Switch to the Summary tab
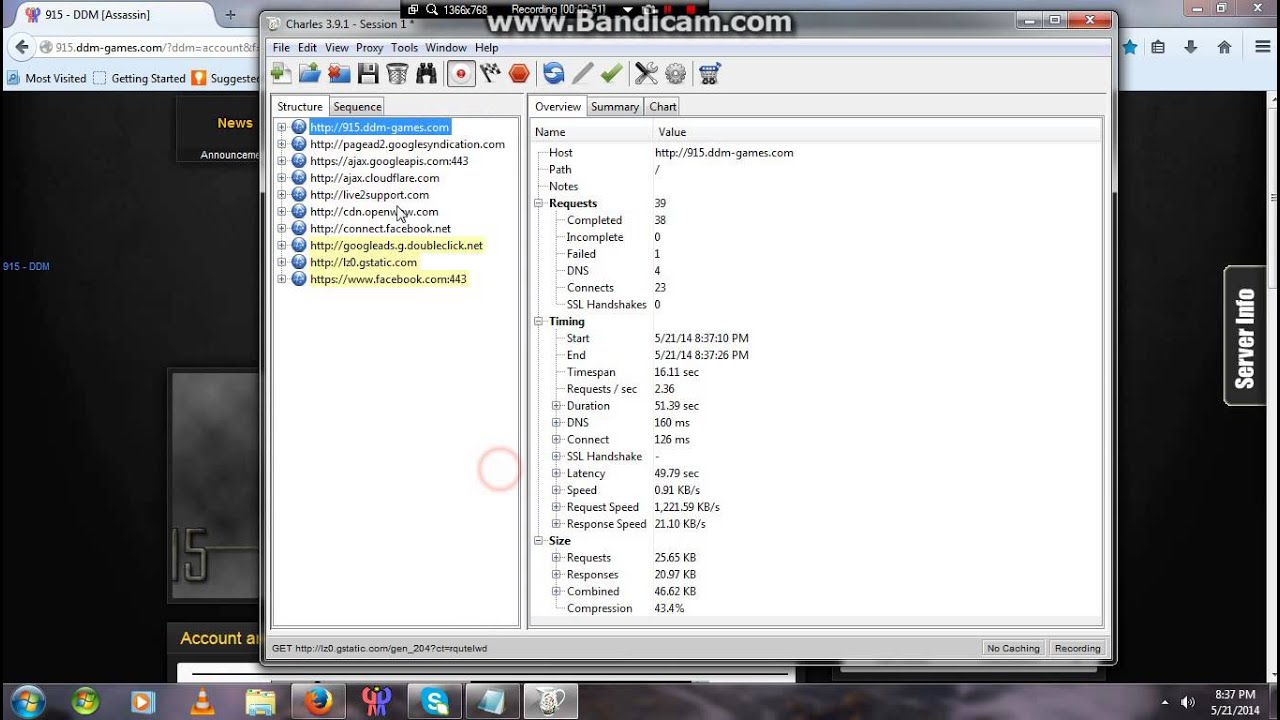The height and width of the screenshot is (720, 1280). 615,106
